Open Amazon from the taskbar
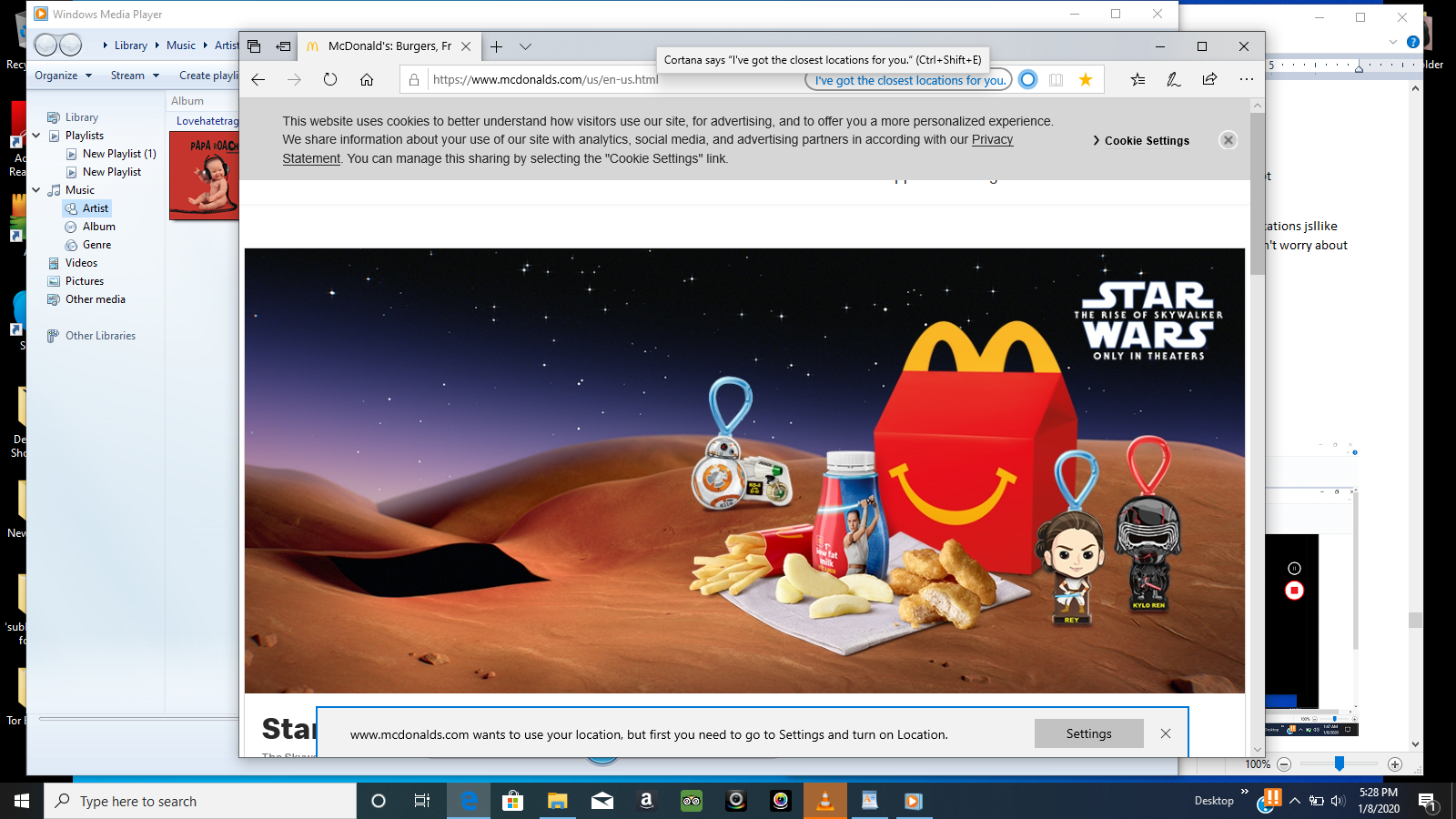The height and width of the screenshot is (819, 1456). 647,801
